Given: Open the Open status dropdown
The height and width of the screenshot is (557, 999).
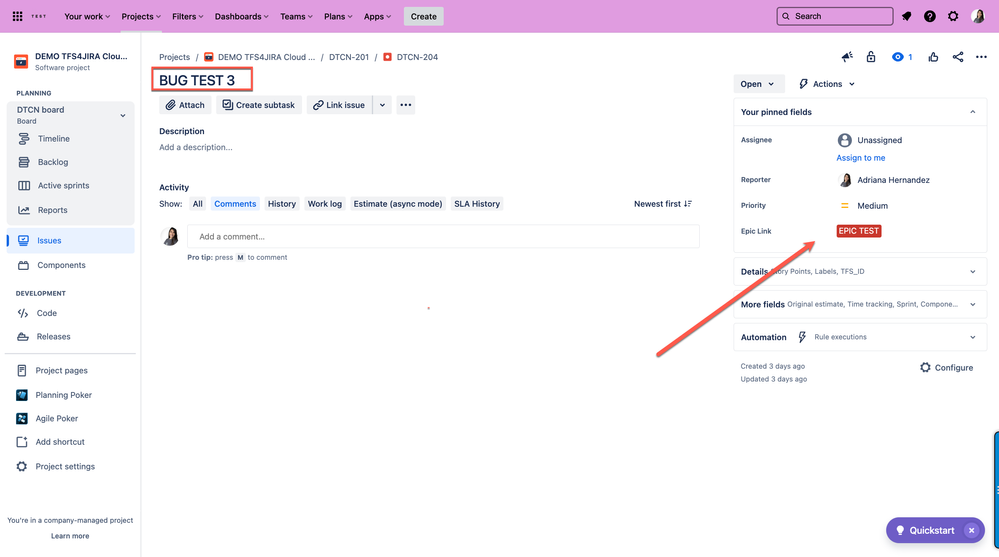Looking at the screenshot, I should (x=758, y=84).
